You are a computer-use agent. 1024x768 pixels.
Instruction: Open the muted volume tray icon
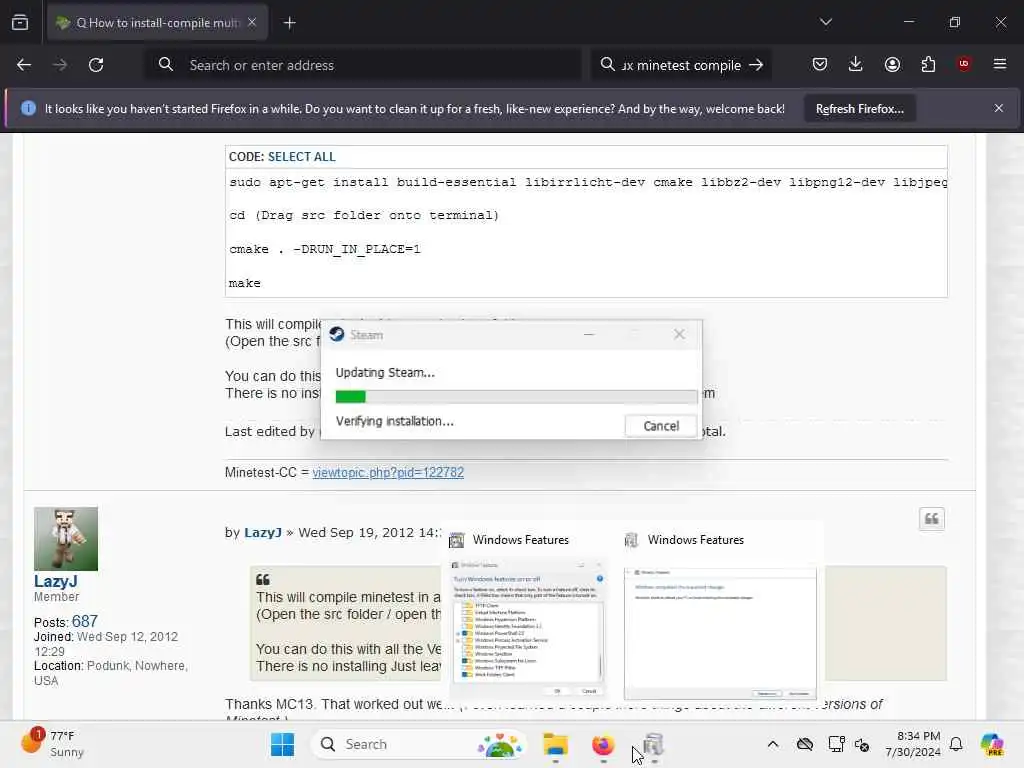coord(861,744)
